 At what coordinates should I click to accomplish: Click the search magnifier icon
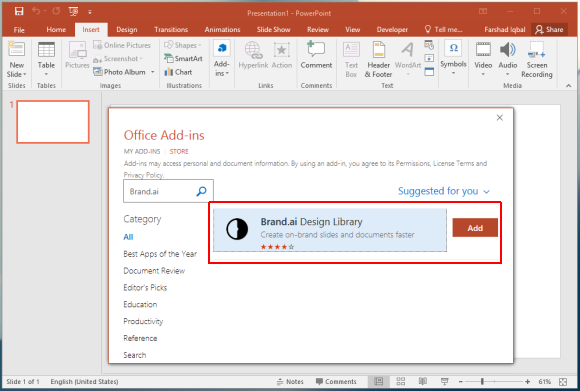(202, 191)
